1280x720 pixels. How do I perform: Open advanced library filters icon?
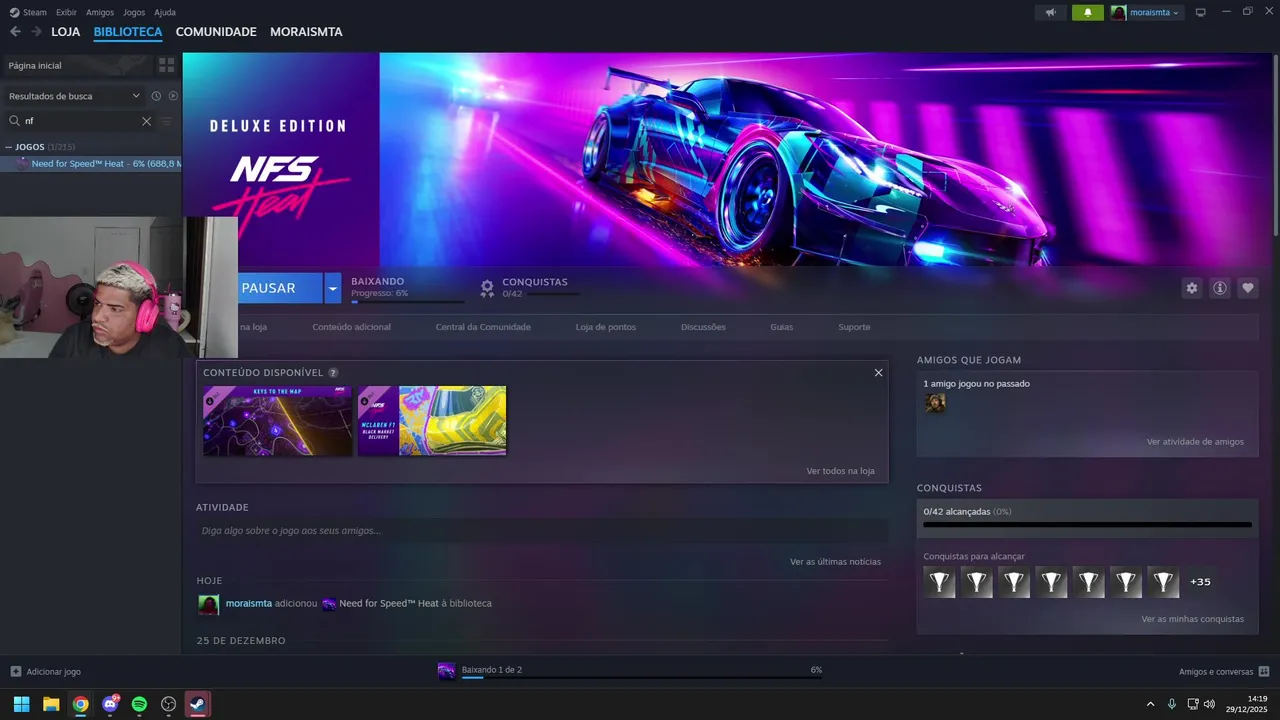click(166, 121)
